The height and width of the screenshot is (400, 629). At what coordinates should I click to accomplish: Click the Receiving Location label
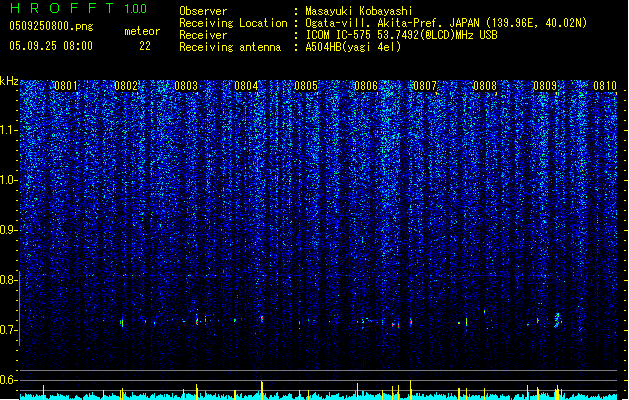coord(233,23)
